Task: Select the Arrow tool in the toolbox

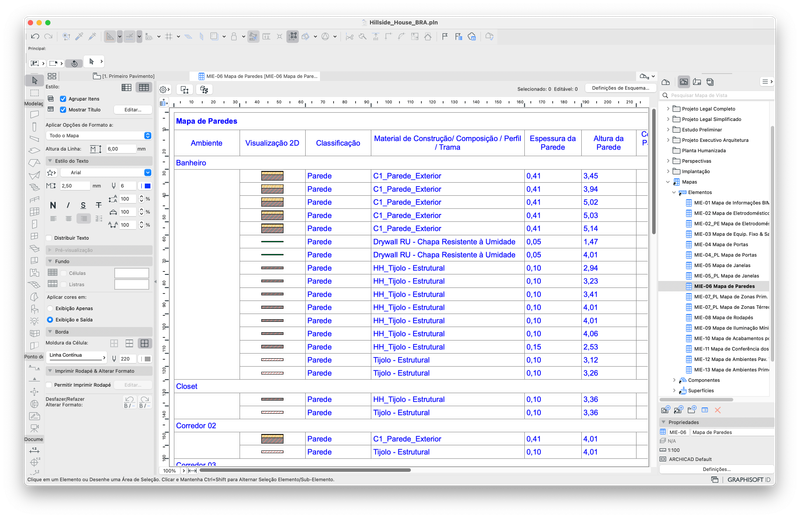Action: click(34, 80)
